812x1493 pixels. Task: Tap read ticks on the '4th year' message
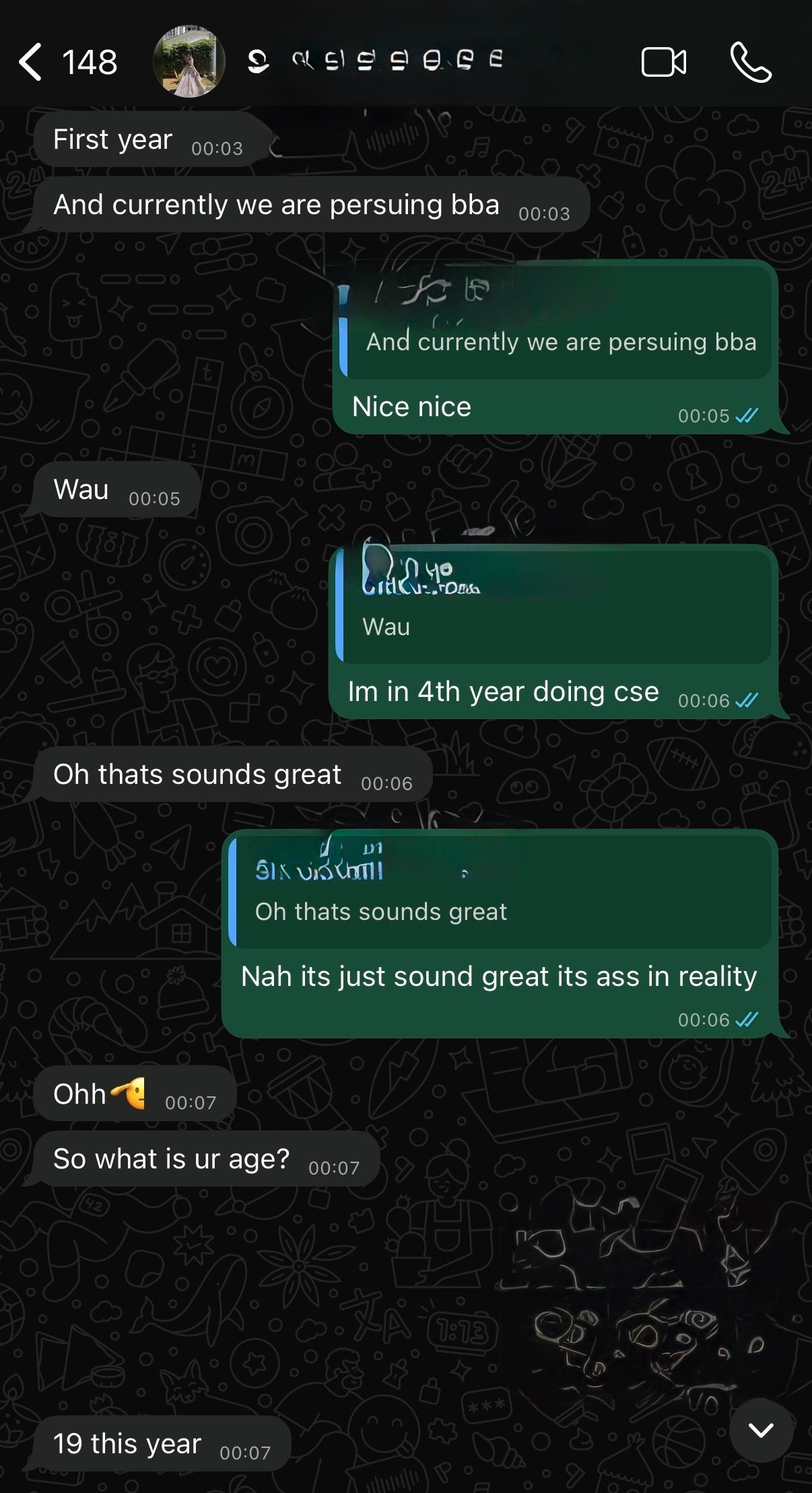747,700
